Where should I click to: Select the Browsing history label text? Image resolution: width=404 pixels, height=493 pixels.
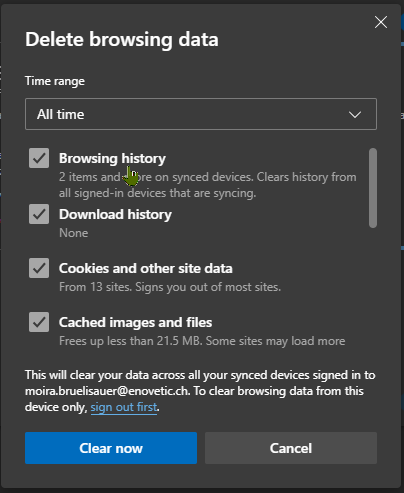click(x=112, y=158)
